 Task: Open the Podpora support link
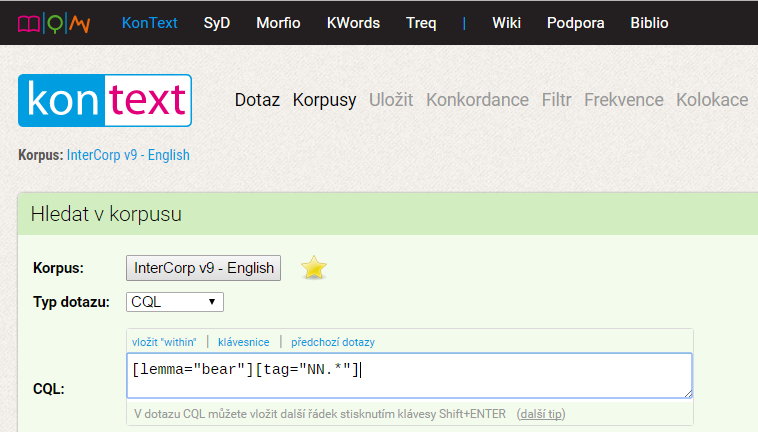[x=575, y=23]
